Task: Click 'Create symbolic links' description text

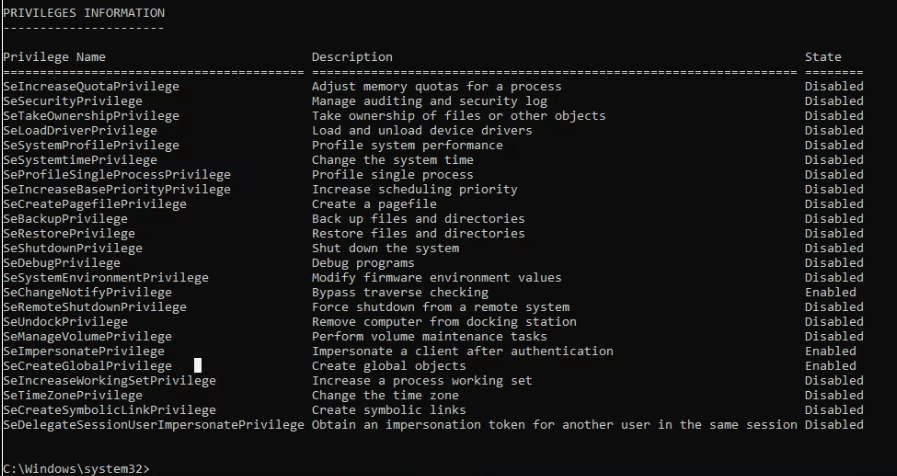Action: 389,410
